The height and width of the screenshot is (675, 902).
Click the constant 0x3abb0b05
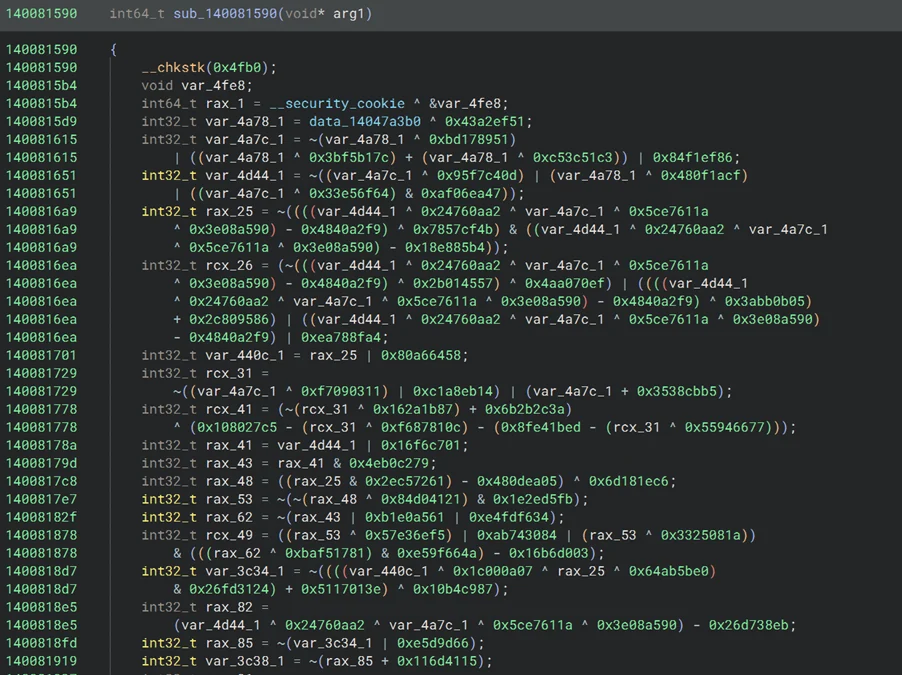(764, 301)
